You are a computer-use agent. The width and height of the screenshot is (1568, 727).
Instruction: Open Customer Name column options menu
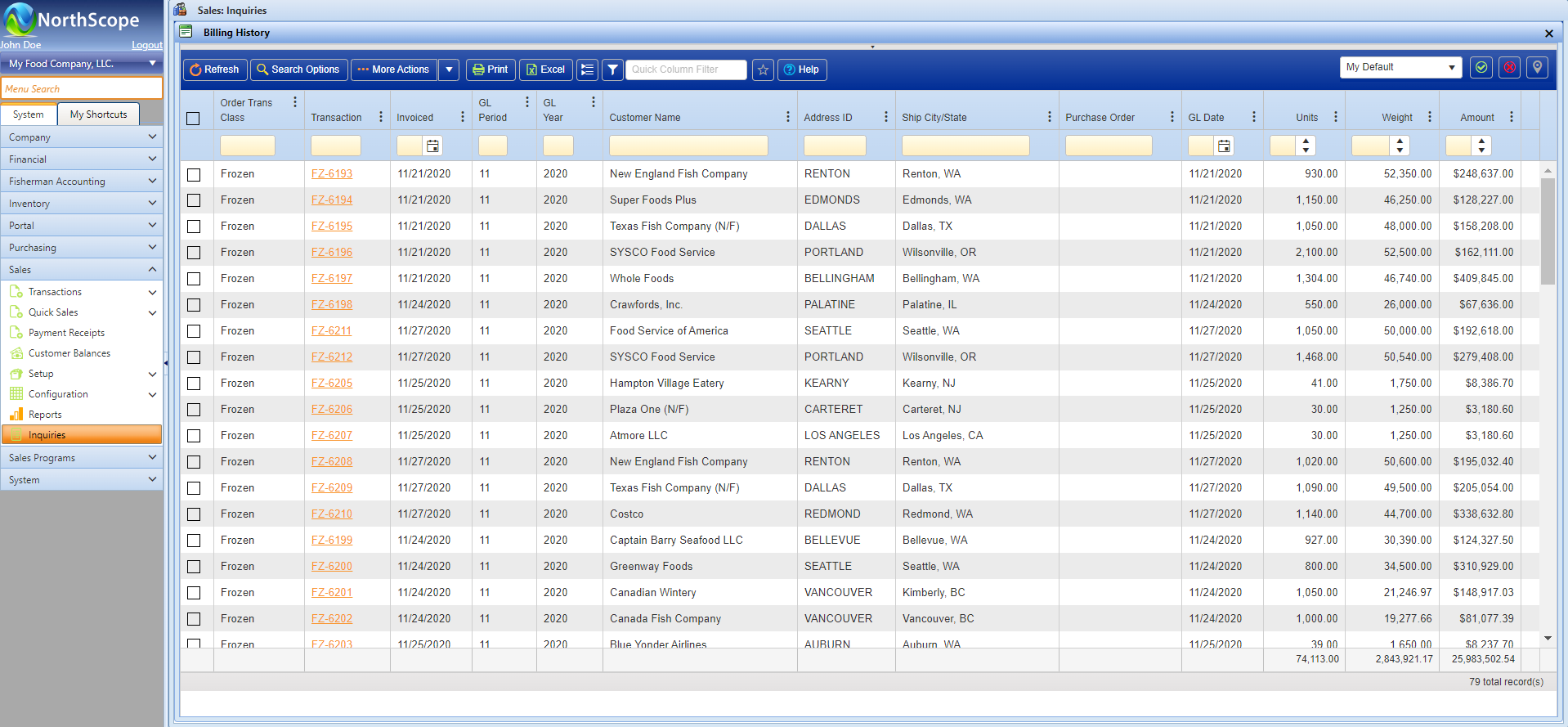point(787,117)
